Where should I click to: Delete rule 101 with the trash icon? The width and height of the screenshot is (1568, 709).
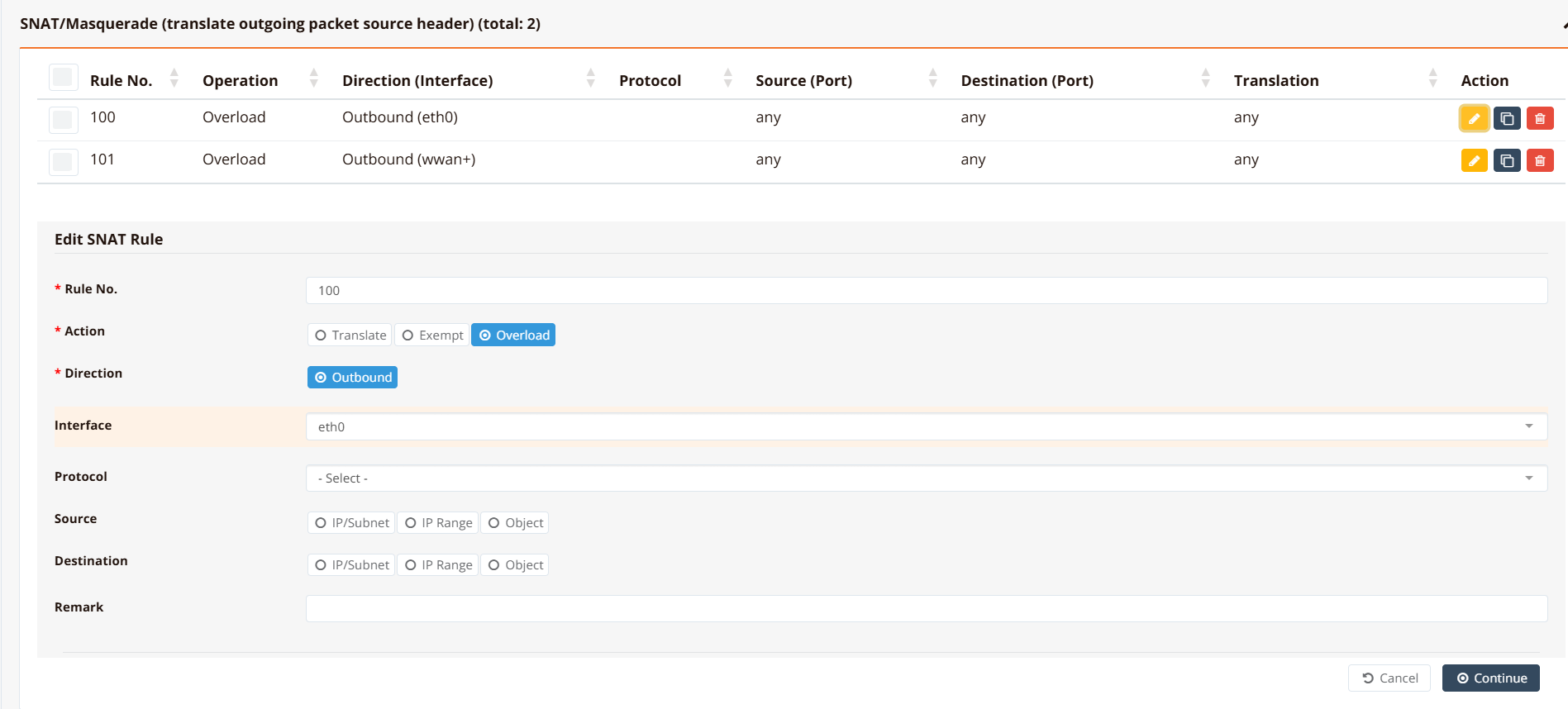pyautogui.click(x=1540, y=160)
